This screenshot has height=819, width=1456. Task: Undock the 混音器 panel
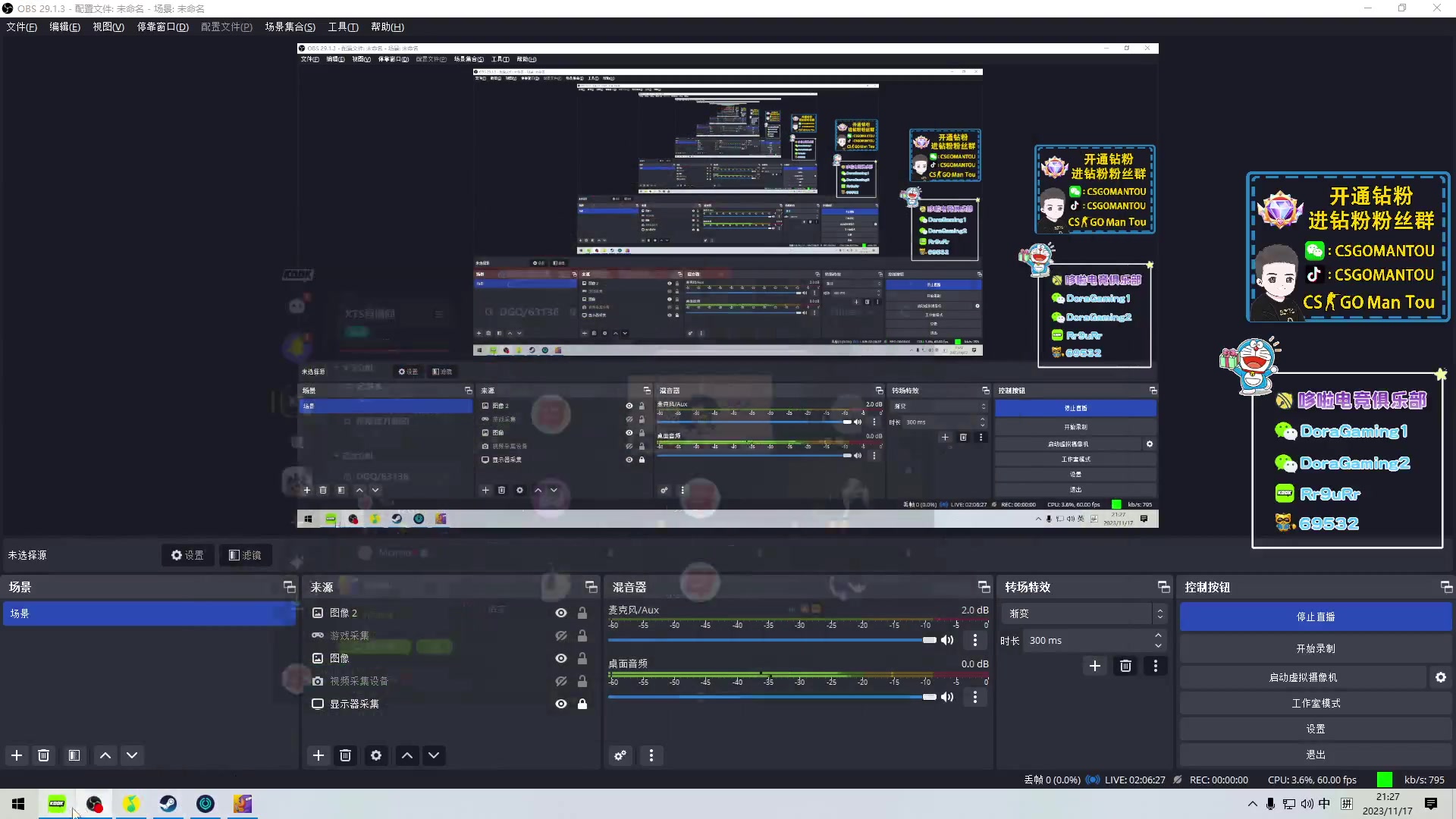[x=984, y=587]
